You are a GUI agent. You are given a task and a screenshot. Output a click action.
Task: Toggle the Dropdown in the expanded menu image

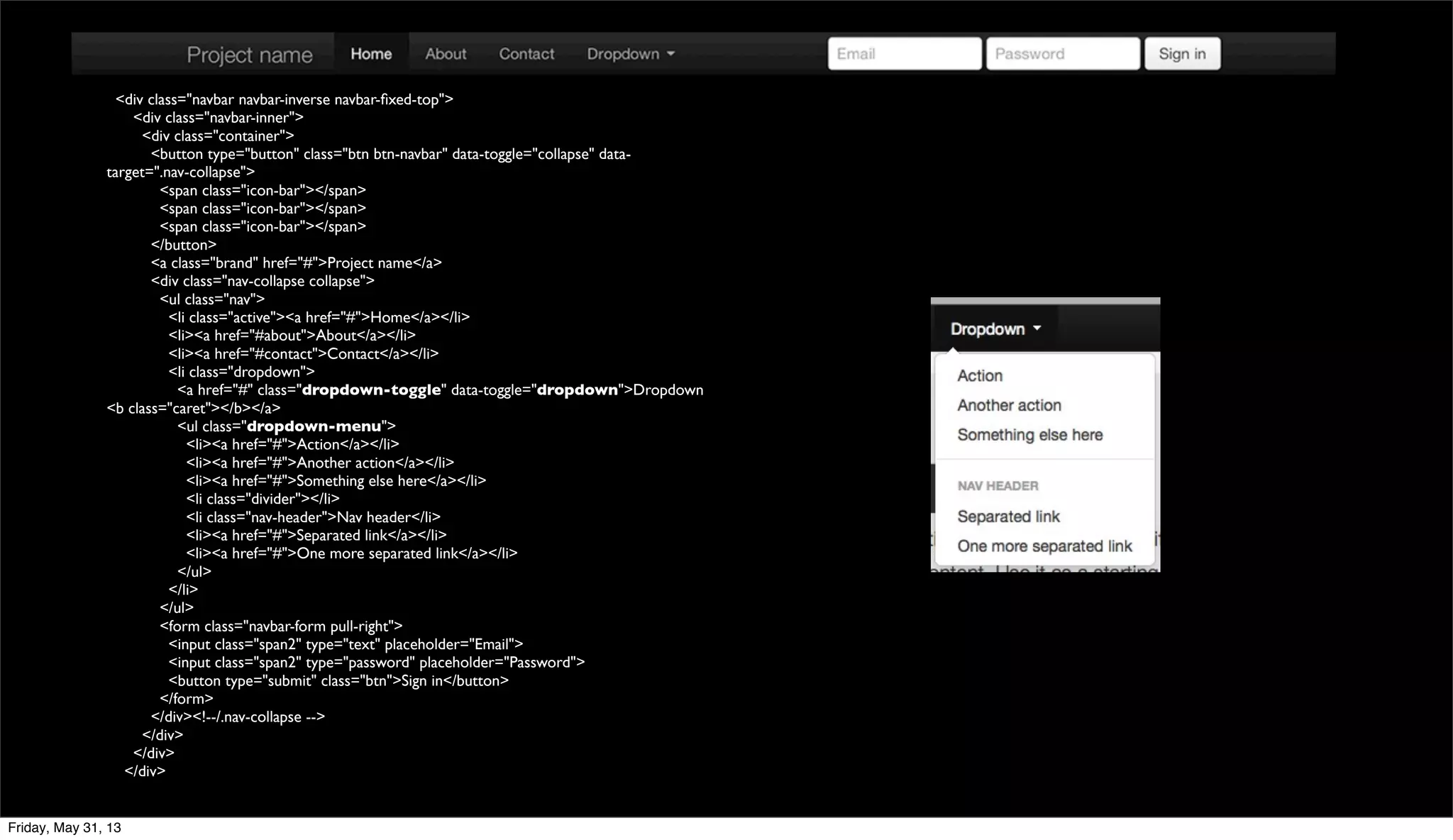tap(995, 329)
